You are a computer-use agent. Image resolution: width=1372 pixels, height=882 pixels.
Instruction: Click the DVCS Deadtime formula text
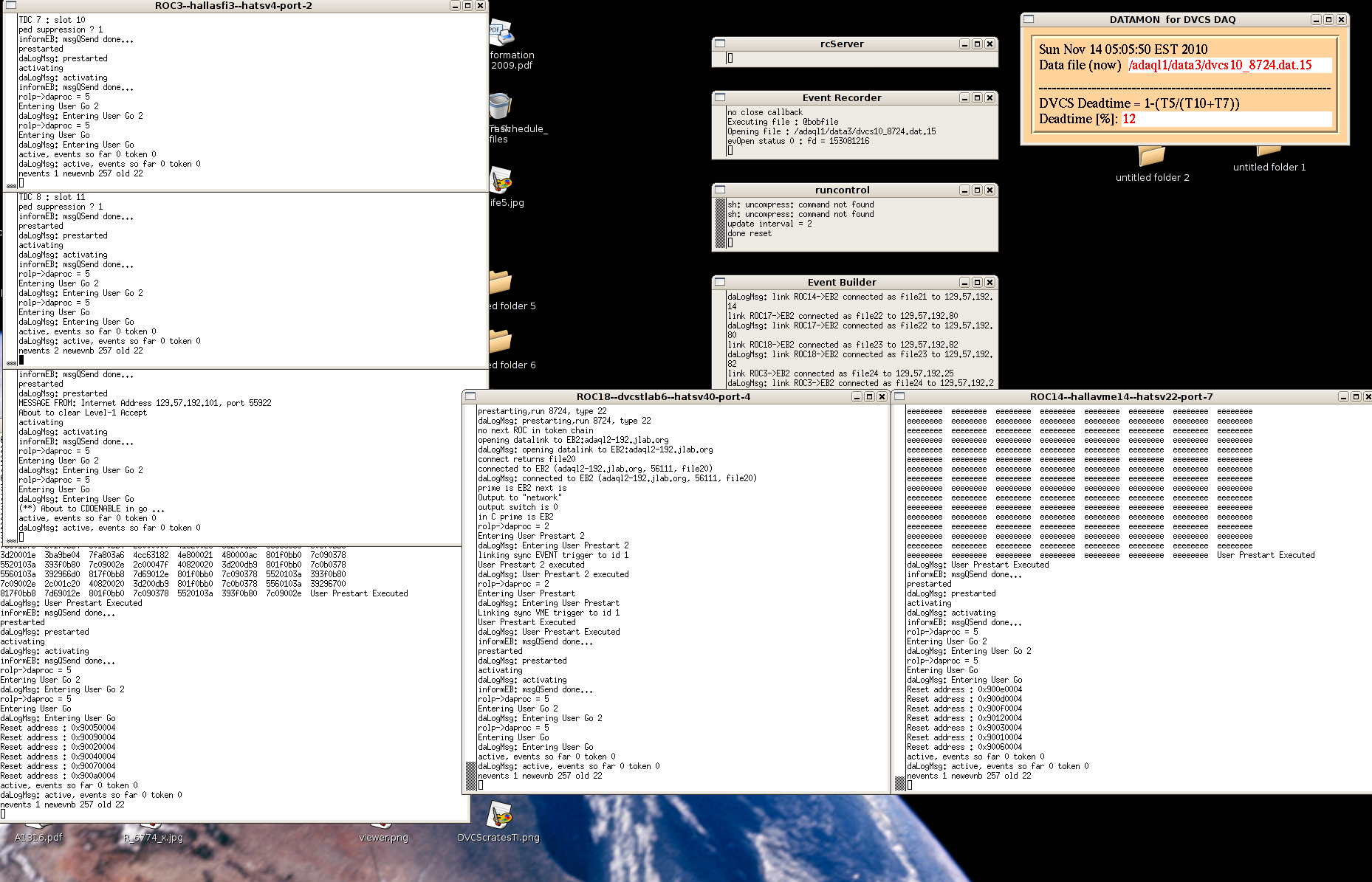[x=1139, y=103]
